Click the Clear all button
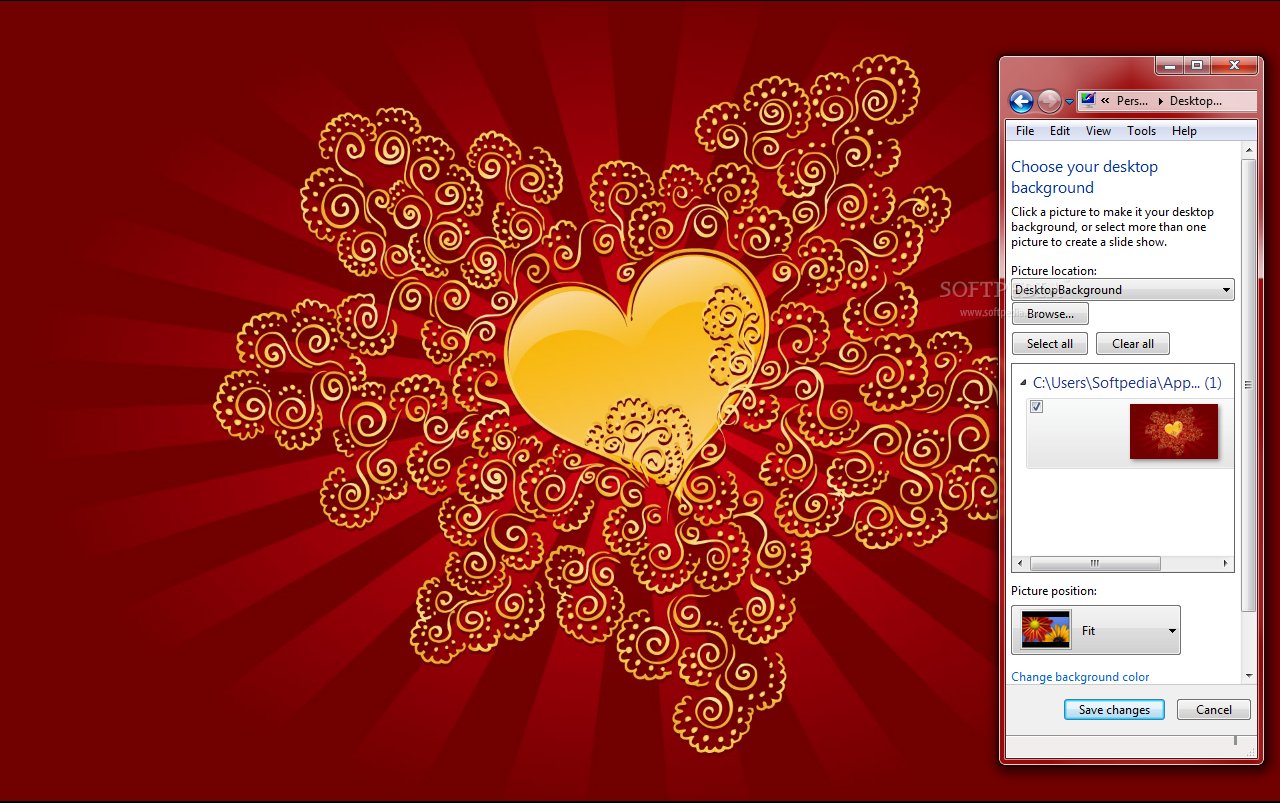This screenshot has width=1280, height=803. pyautogui.click(x=1133, y=344)
